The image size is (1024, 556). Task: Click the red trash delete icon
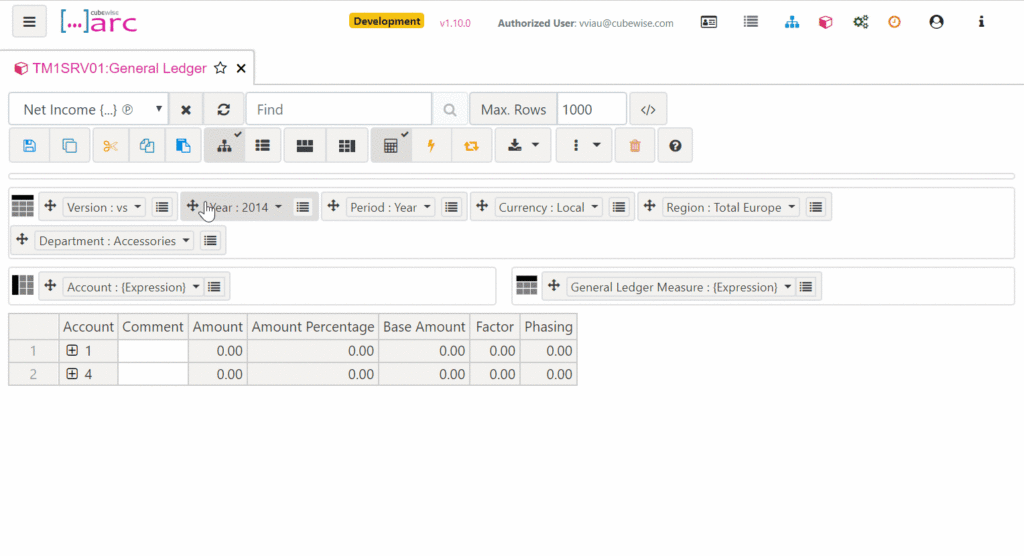(x=634, y=146)
